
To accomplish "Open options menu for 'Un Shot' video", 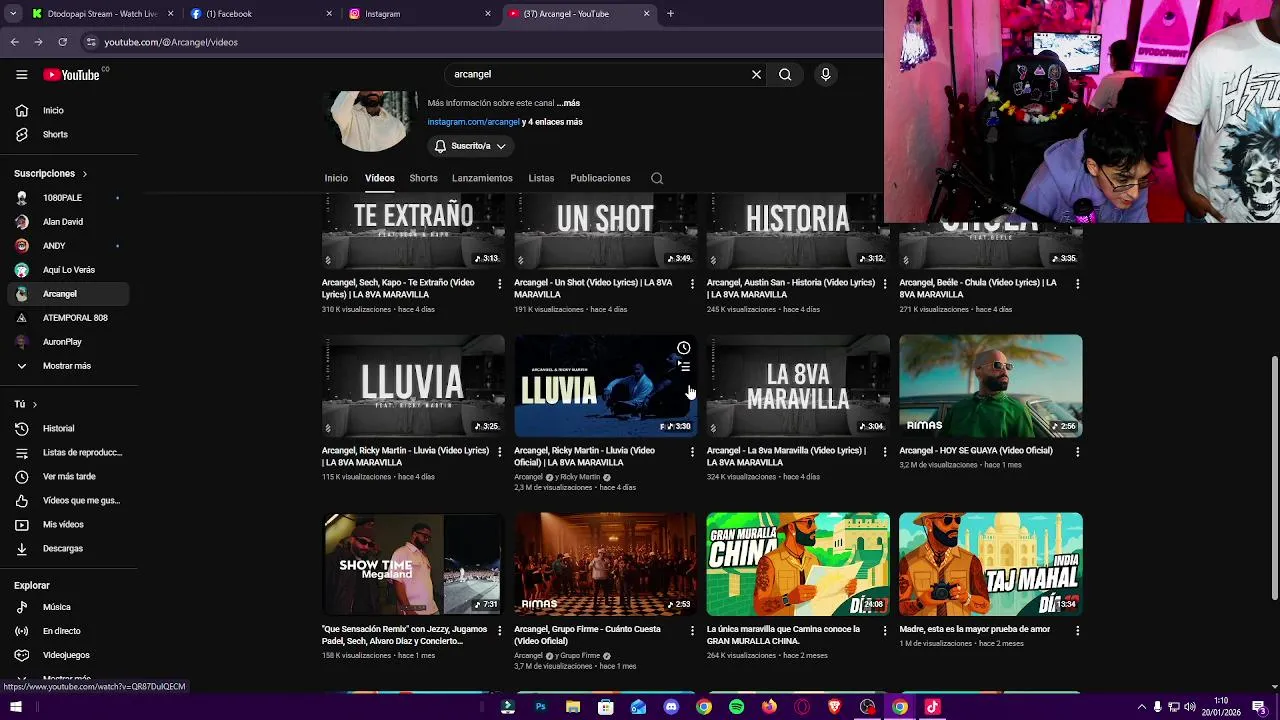I will pos(692,284).
